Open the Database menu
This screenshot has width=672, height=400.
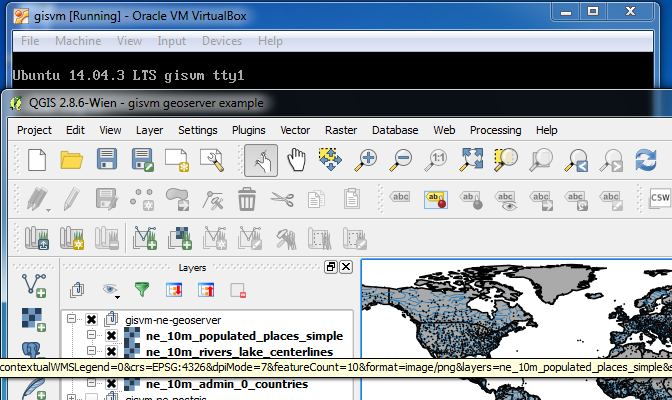pyautogui.click(x=395, y=130)
